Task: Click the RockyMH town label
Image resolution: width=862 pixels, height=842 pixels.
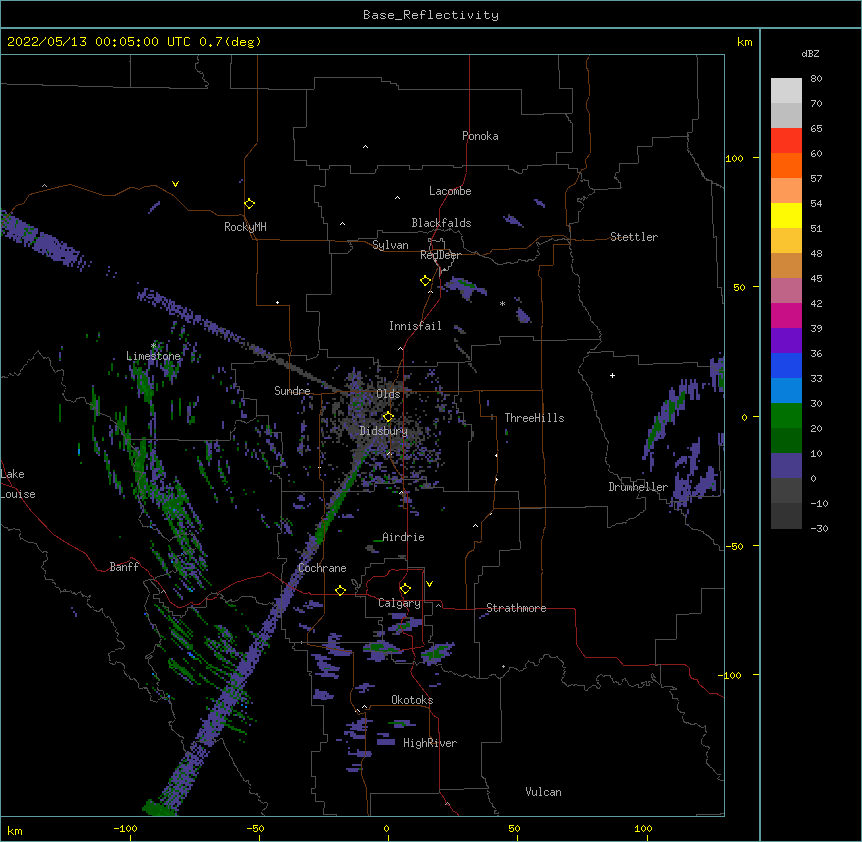Action: point(245,227)
